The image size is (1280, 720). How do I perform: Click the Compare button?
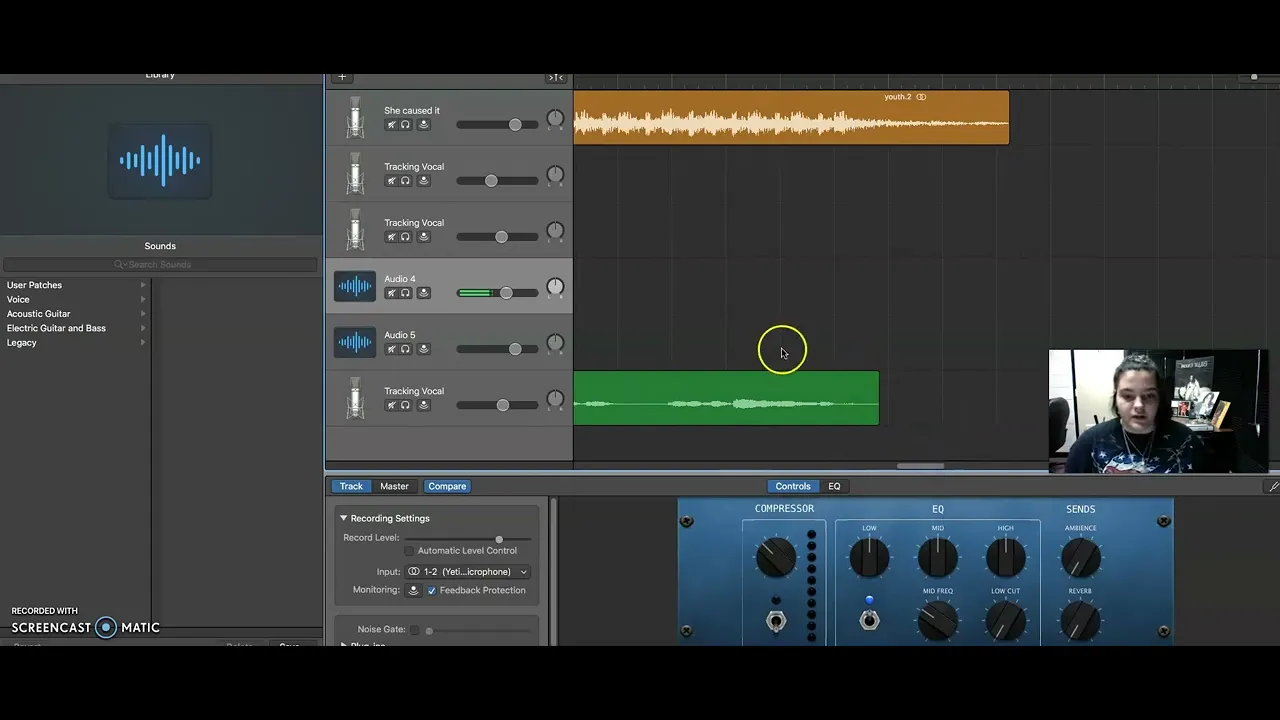447,486
